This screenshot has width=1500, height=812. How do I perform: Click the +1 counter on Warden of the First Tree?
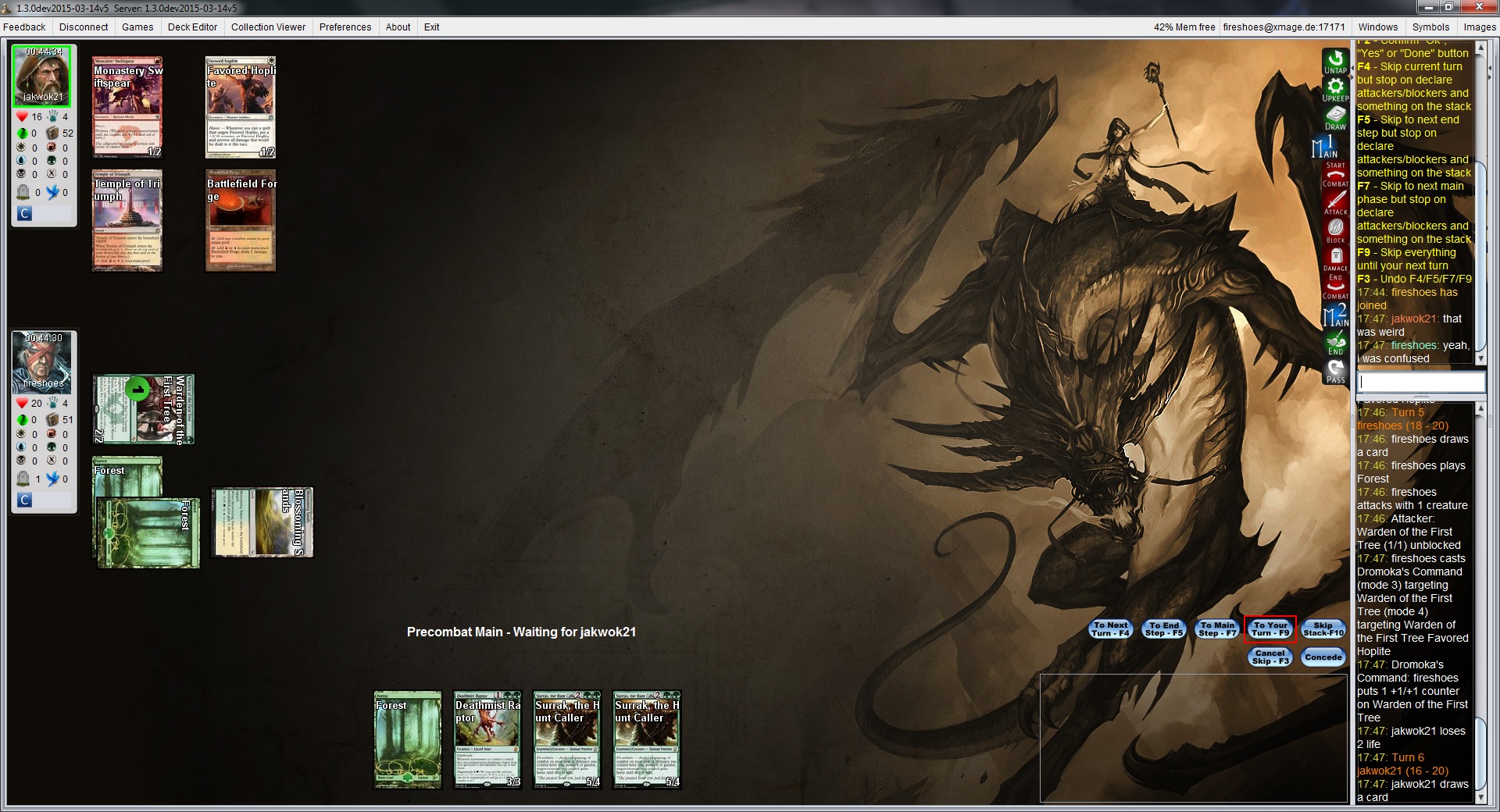pos(137,389)
